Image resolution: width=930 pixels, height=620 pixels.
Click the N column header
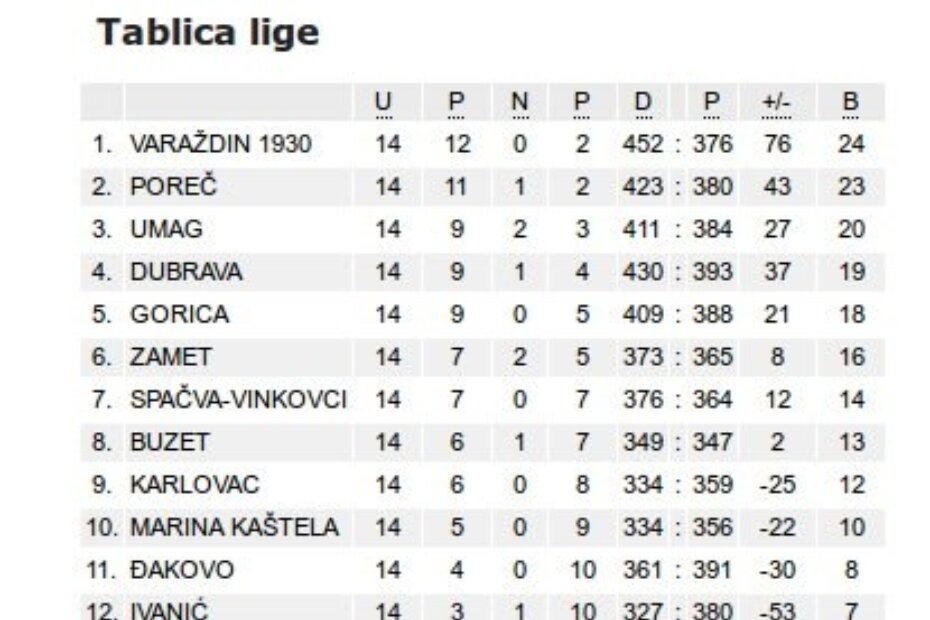coord(519,102)
